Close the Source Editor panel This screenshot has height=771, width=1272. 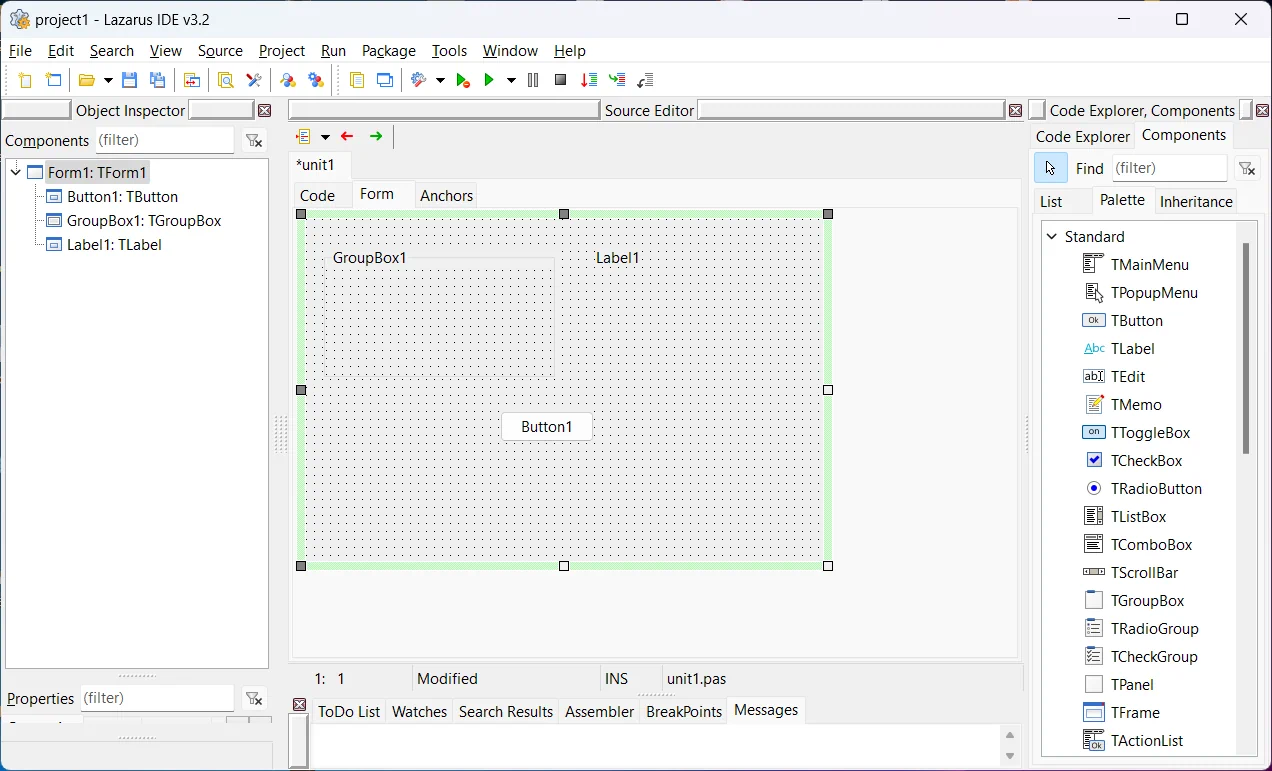coord(1015,110)
